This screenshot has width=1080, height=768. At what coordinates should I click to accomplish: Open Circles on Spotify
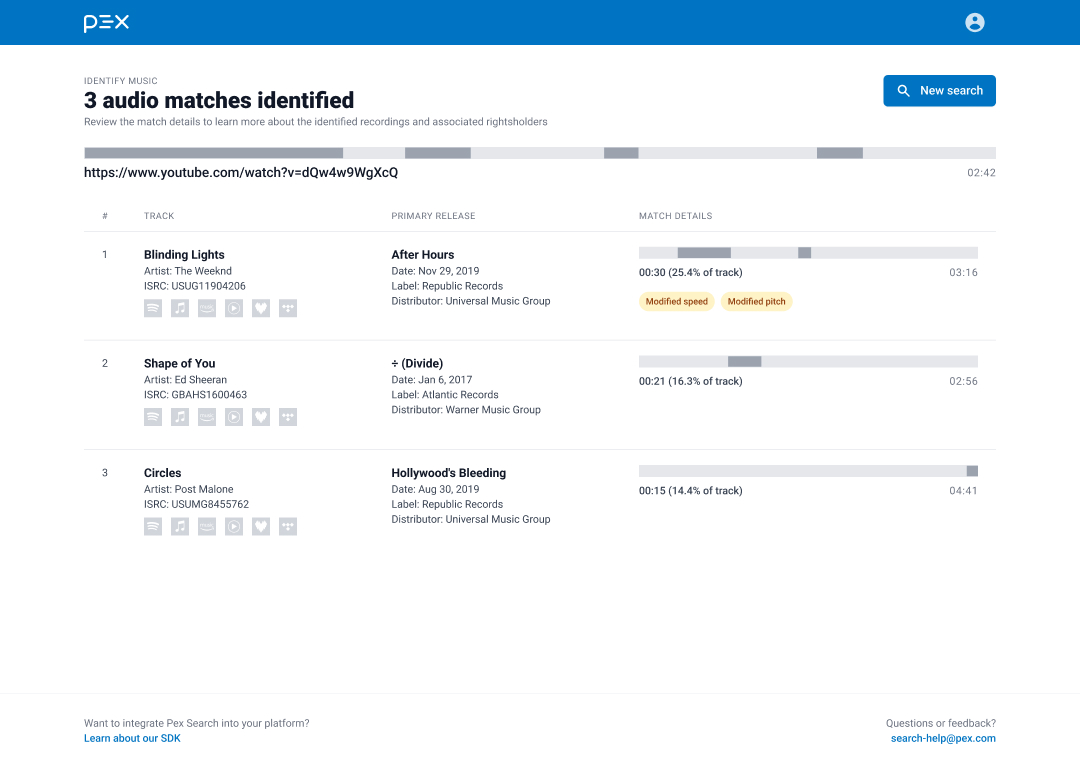pyautogui.click(x=153, y=526)
